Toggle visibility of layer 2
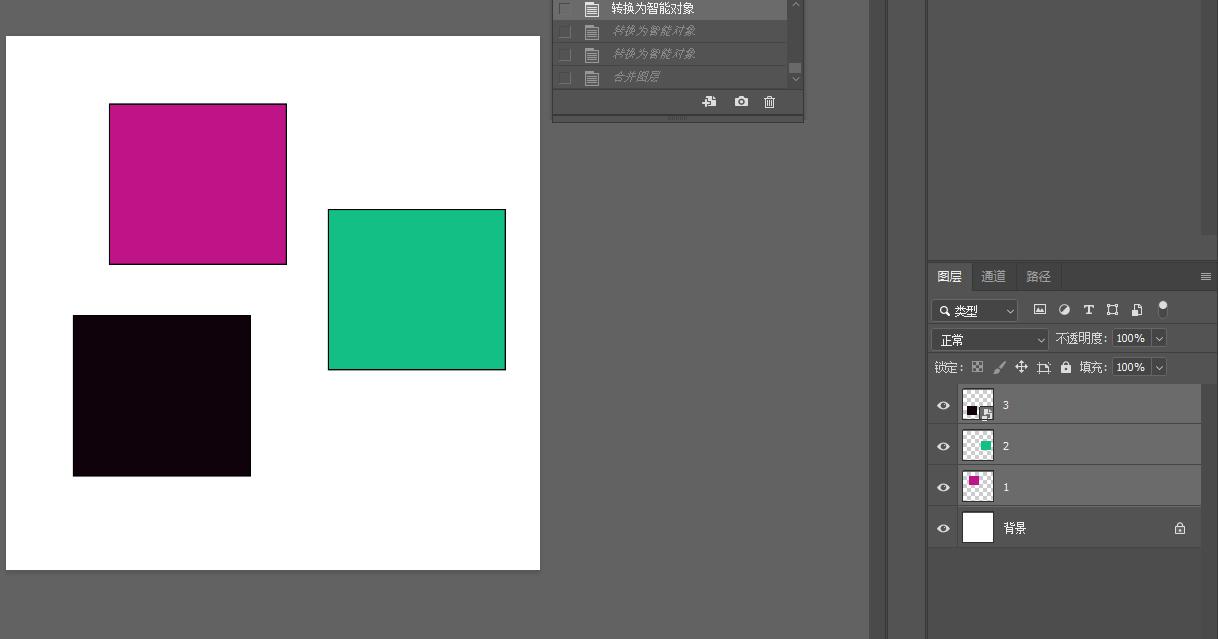 tap(943, 446)
